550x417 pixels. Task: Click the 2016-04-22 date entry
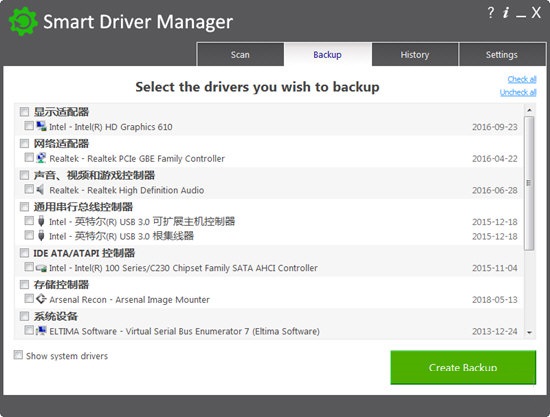coord(495,159)
